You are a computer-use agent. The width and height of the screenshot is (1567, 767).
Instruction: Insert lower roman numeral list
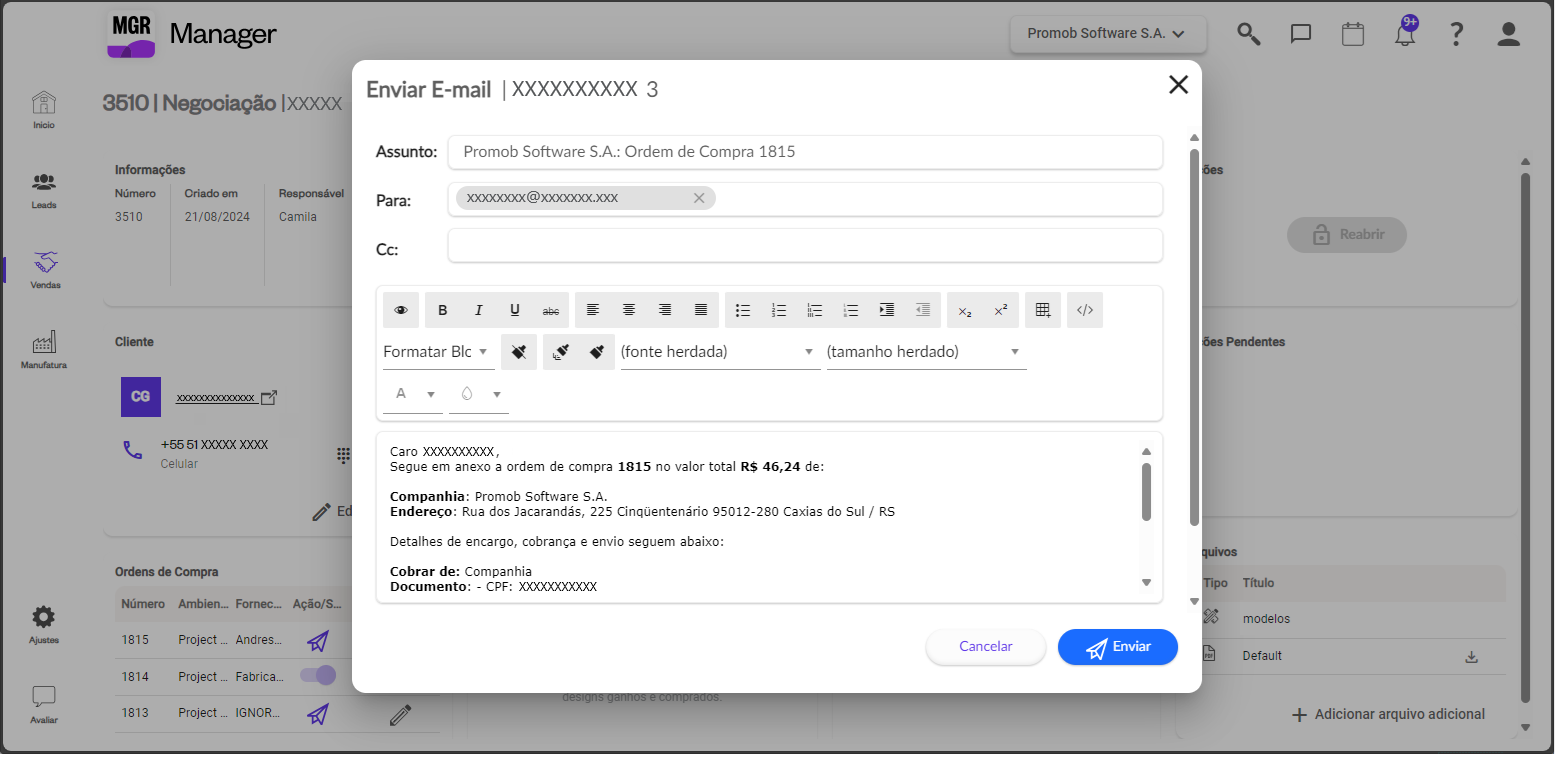(x=851, y=310)
